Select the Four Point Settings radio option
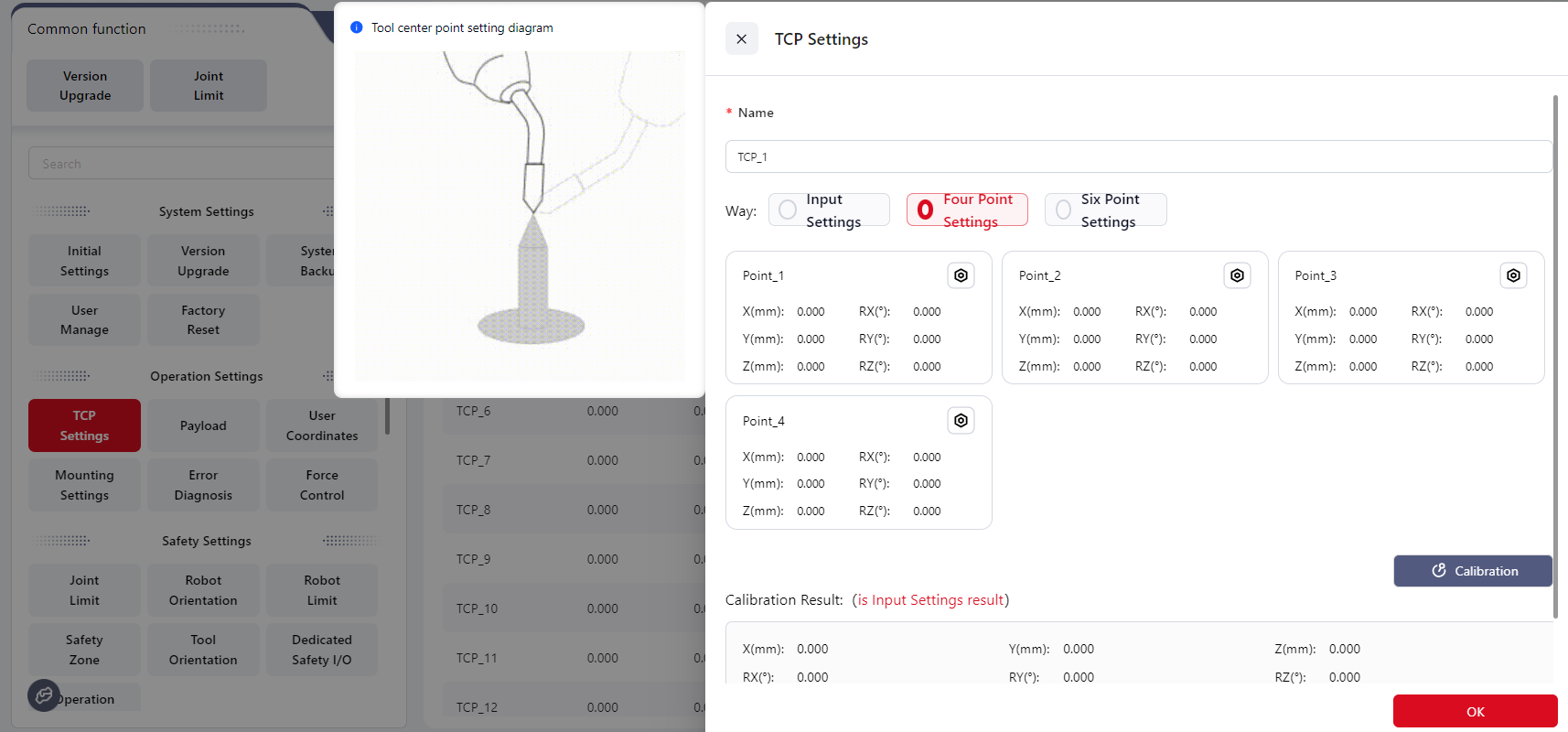1568x732 pixels. pos(926,210)
